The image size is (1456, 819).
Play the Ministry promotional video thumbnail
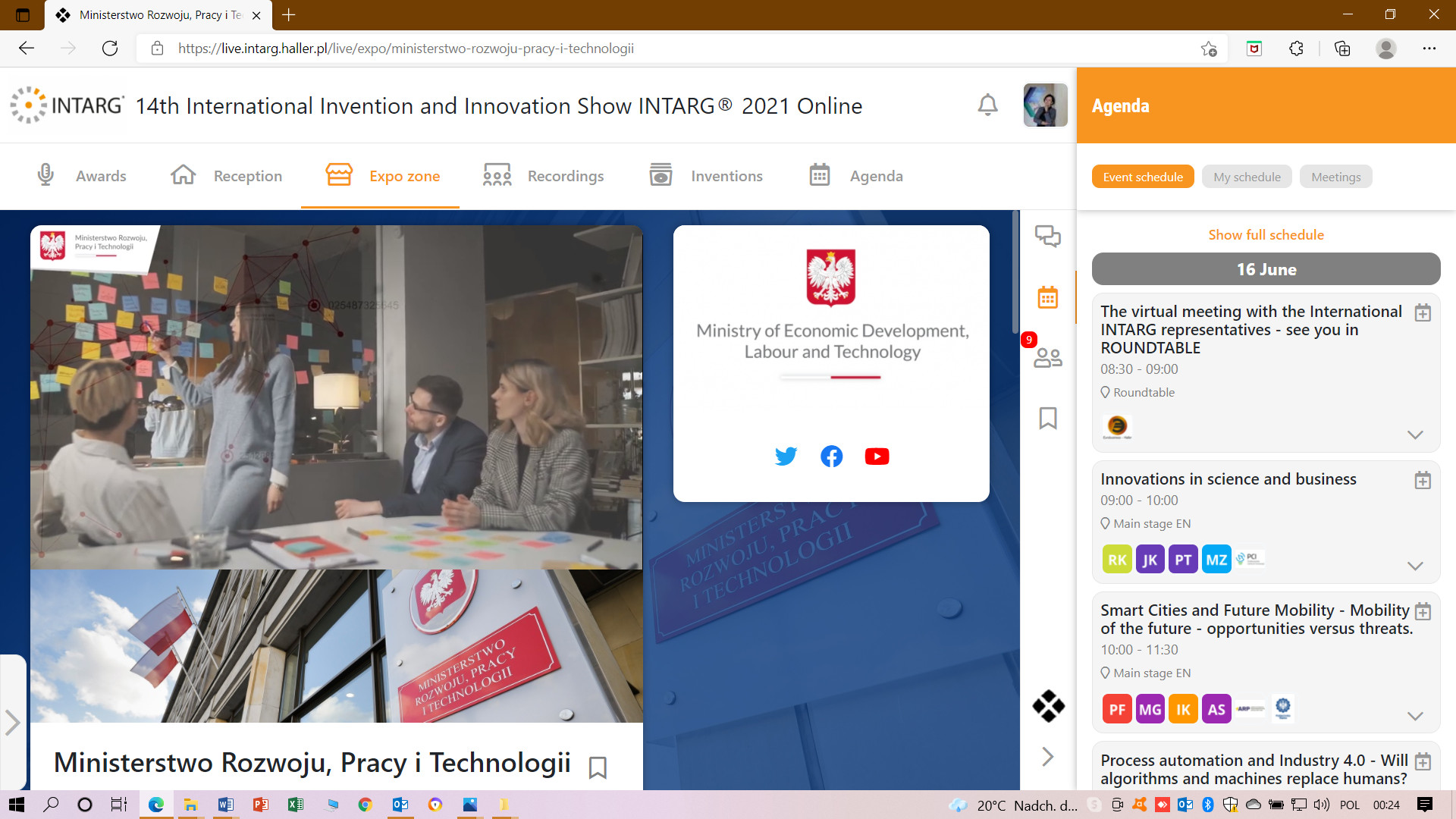336,397
